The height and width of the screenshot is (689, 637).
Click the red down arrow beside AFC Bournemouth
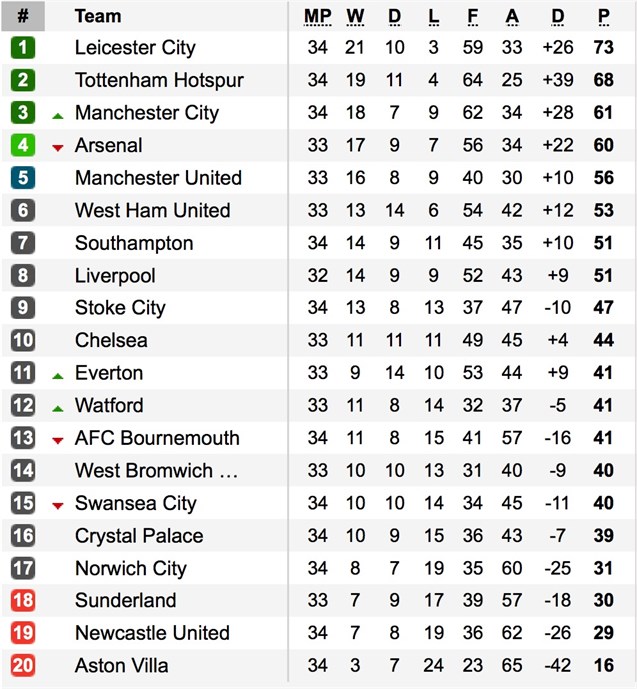(58, 441)
